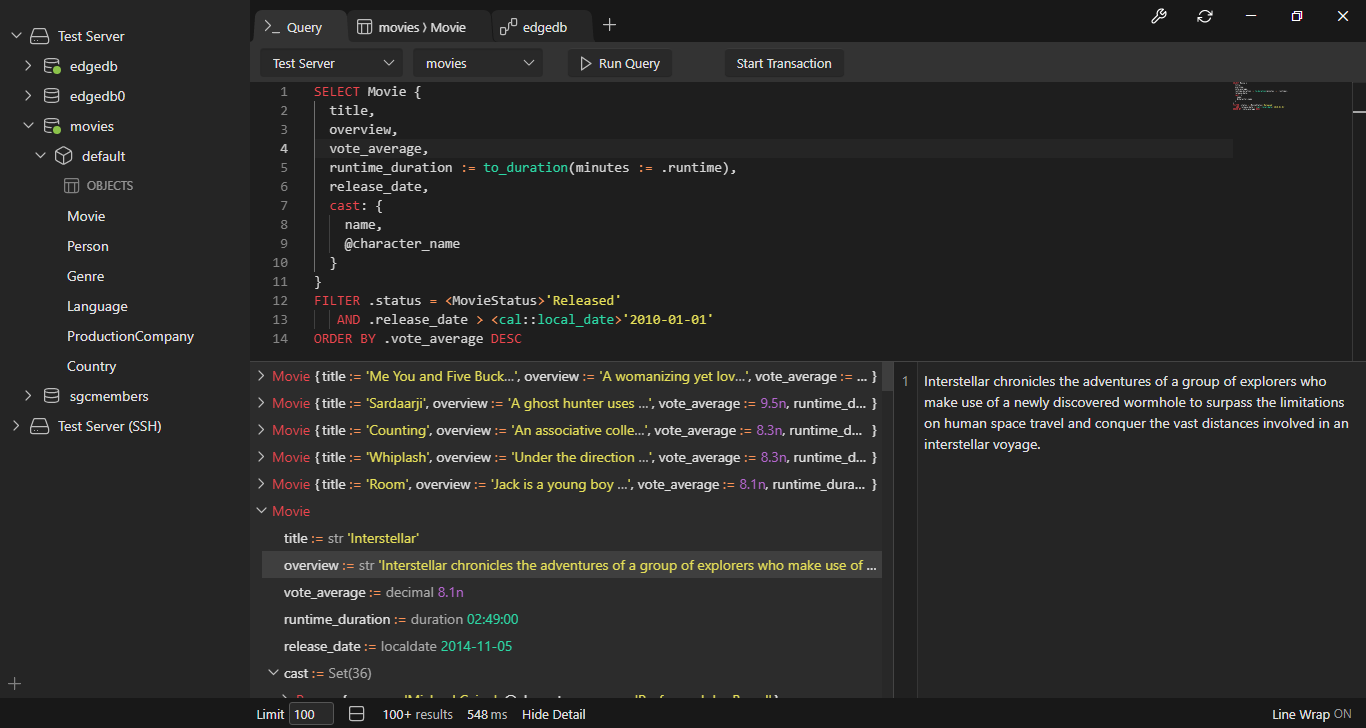Expand the 'Sardaarji' Movie result row
The width and height of the screenshot is (1366, 728).
[261, 403]
